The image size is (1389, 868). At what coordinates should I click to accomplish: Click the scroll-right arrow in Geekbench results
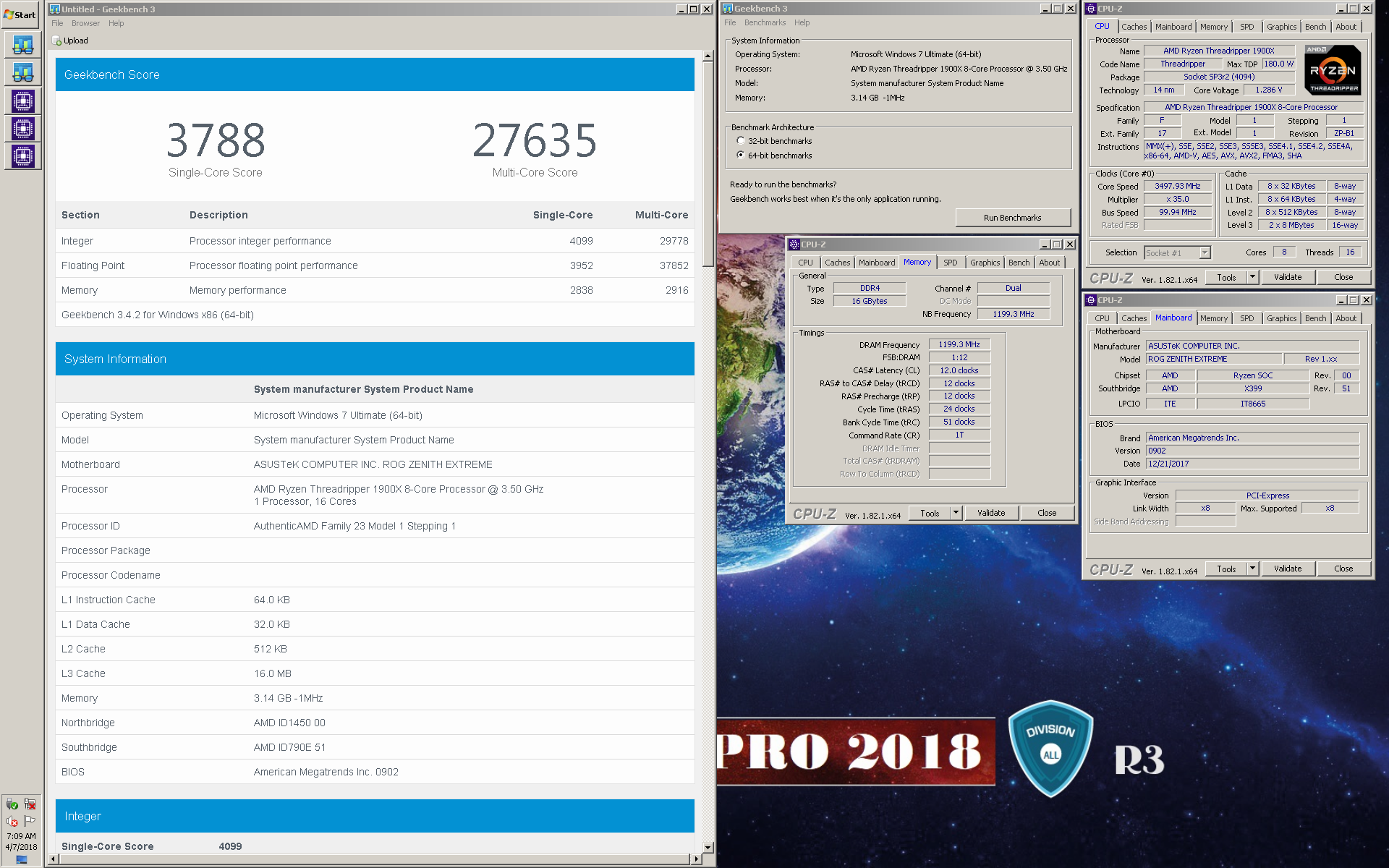697,859
